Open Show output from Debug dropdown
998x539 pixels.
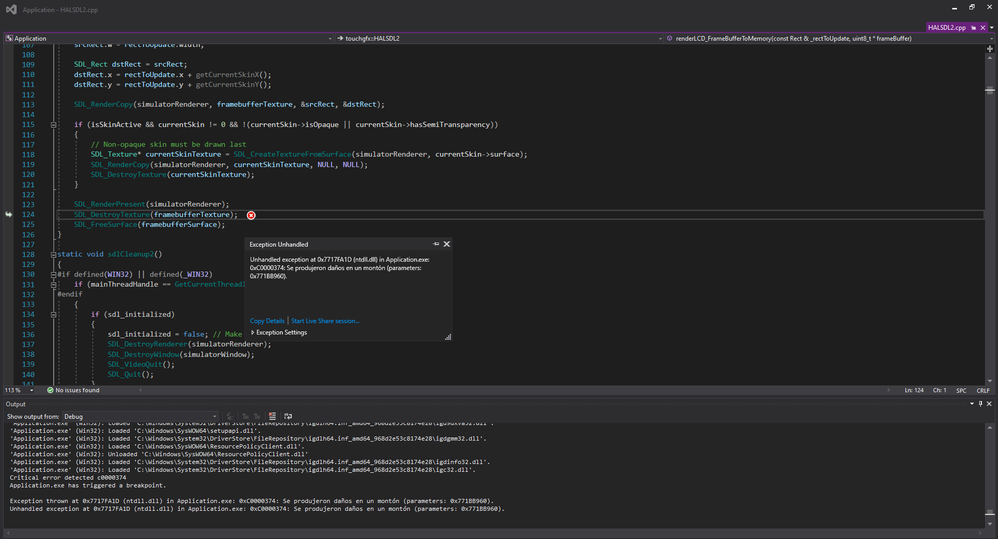tap(140, 416)
